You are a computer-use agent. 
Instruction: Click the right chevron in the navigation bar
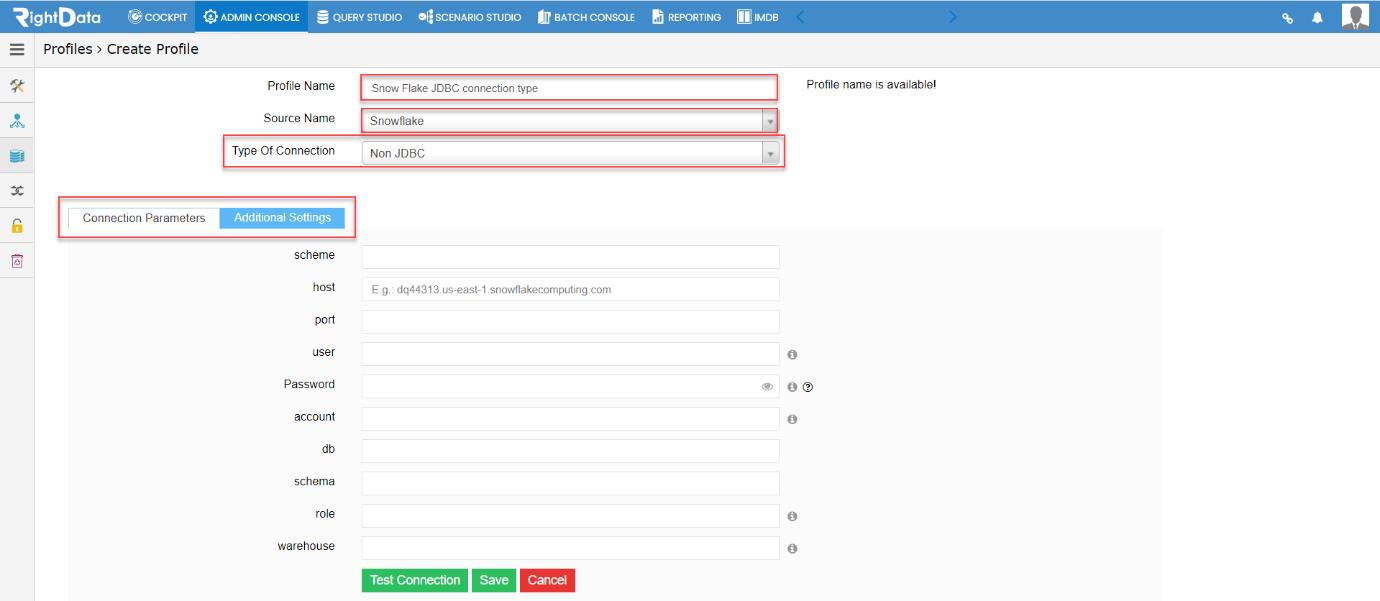click(951, 16)
